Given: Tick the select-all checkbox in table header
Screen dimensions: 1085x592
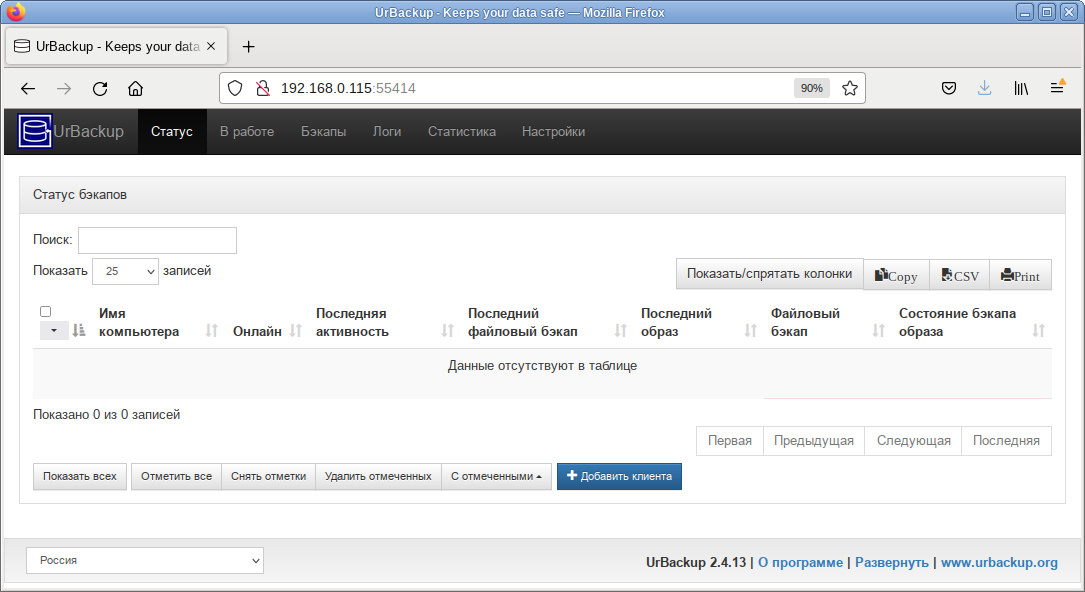Looking at the screenshot, I should pyautogui.click(x=46, y=311).
